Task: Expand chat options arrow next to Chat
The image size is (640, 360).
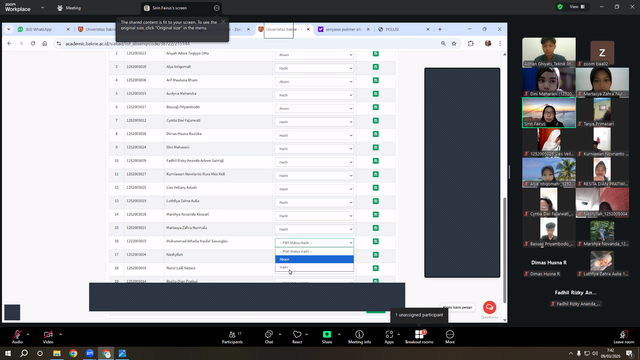Action: (280, 334)
